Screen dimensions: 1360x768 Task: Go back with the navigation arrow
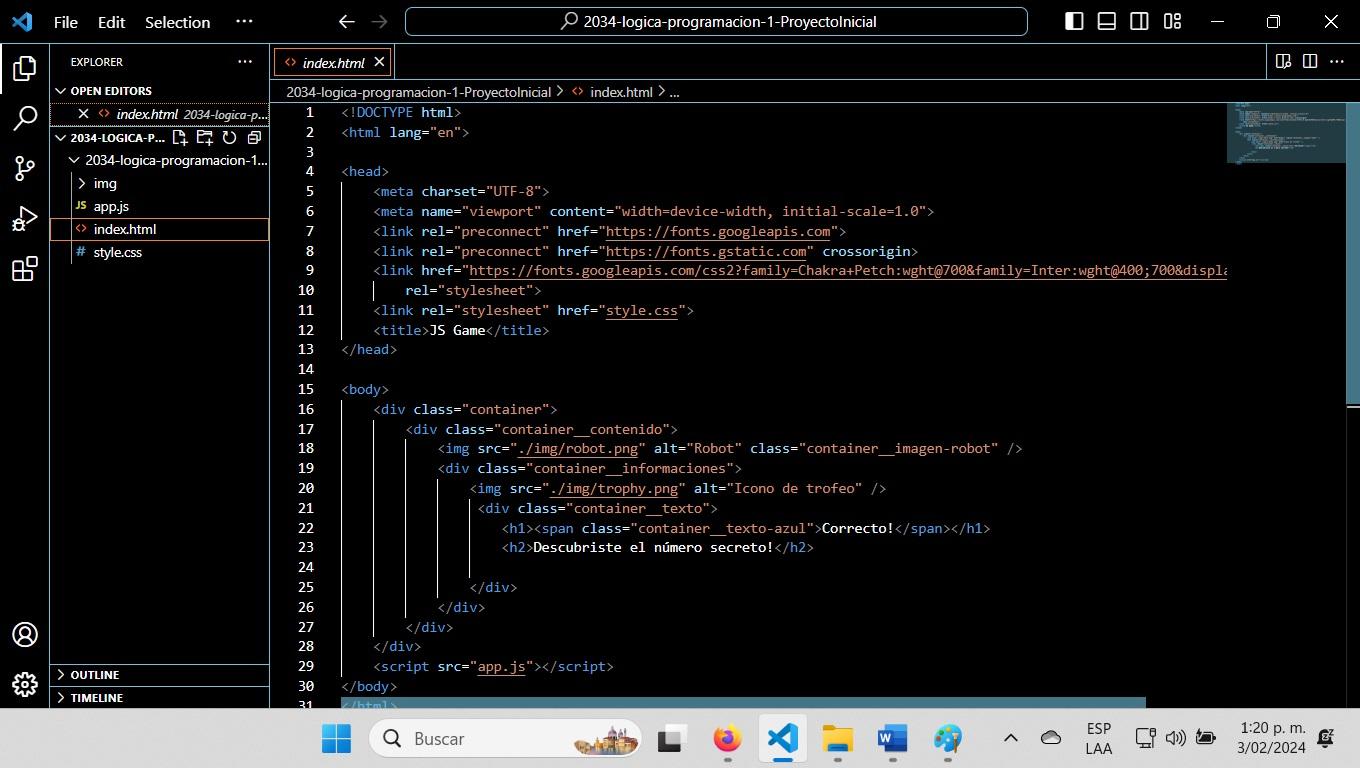tap(346, 21)
